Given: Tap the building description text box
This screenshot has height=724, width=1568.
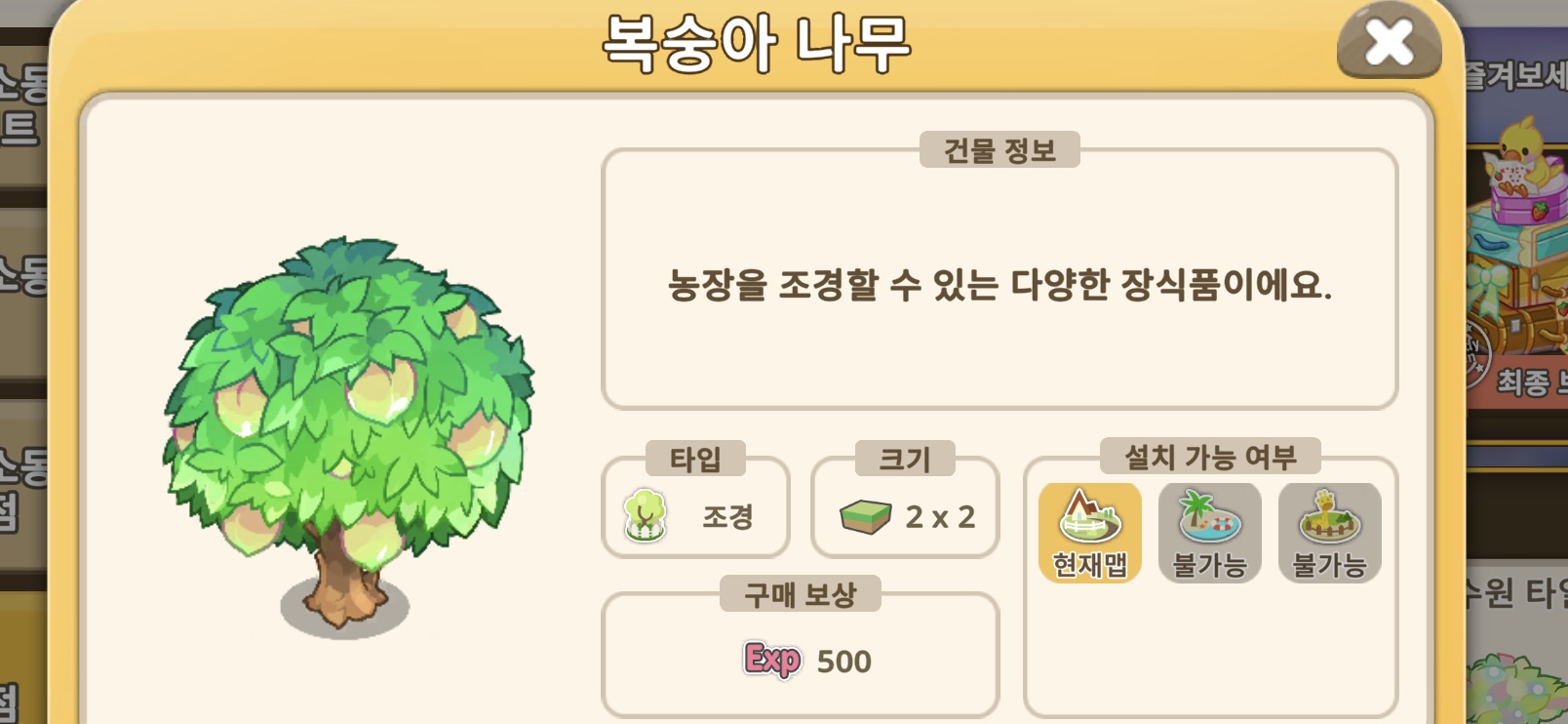Looking at the screenshot, I should point(1000,280).
